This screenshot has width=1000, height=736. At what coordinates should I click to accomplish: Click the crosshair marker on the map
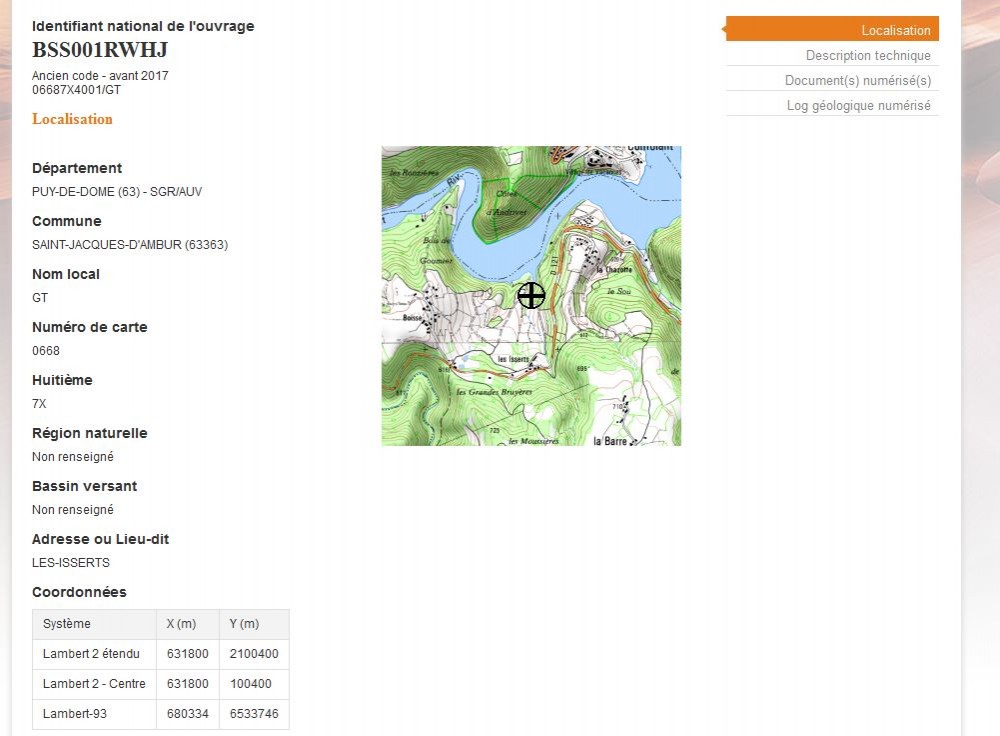click(x=531, y=295)
